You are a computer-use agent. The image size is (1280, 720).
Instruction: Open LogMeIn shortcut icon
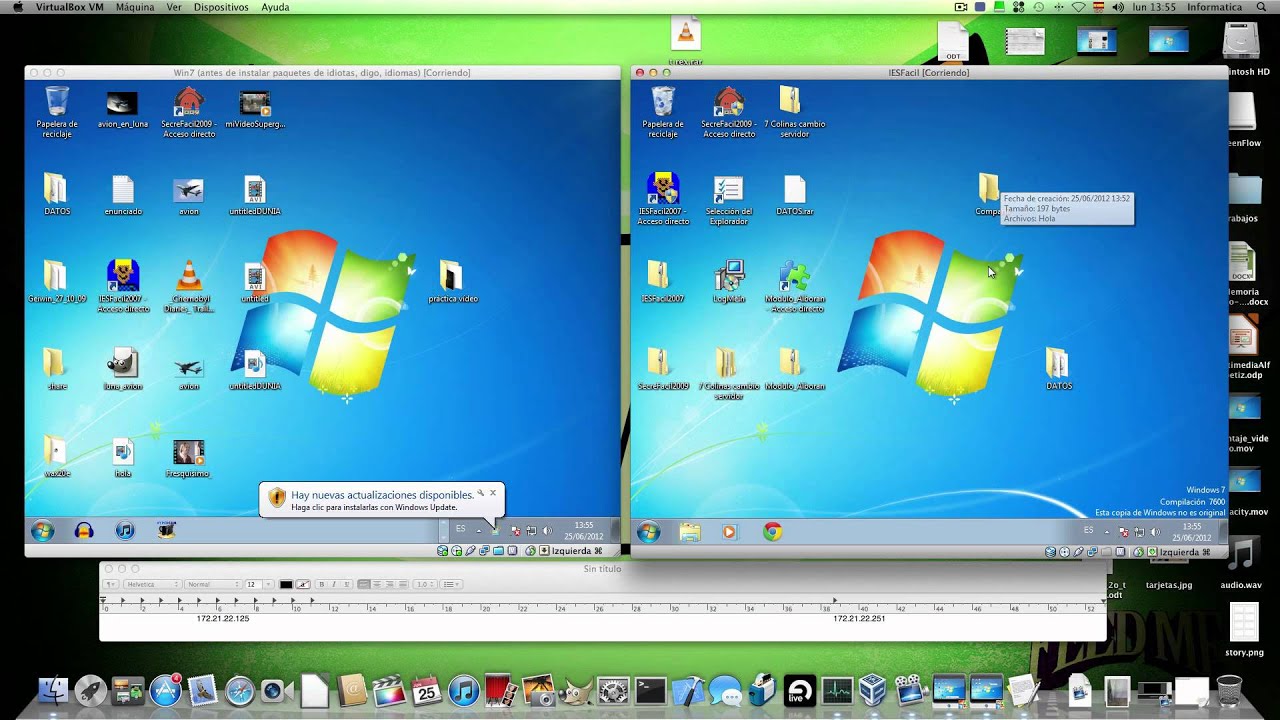coord(728,282)
